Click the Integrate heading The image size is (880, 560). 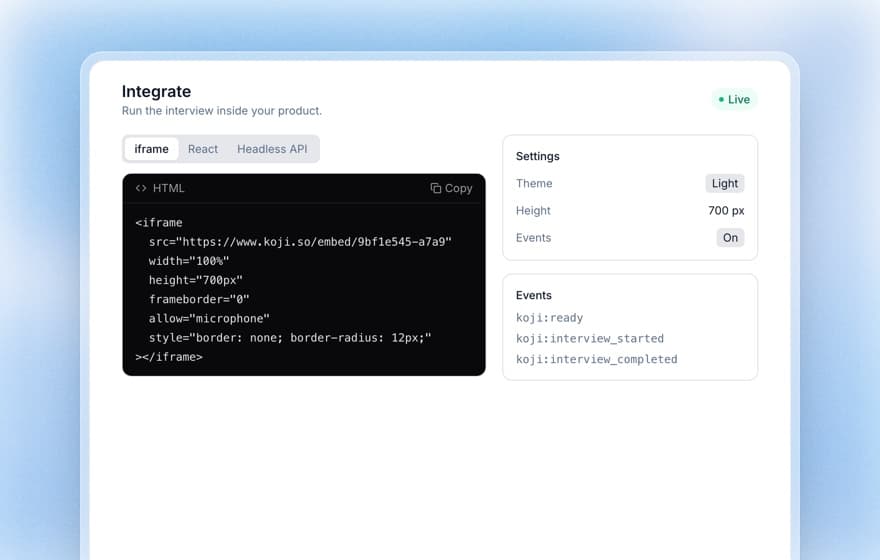coord(157,91)
